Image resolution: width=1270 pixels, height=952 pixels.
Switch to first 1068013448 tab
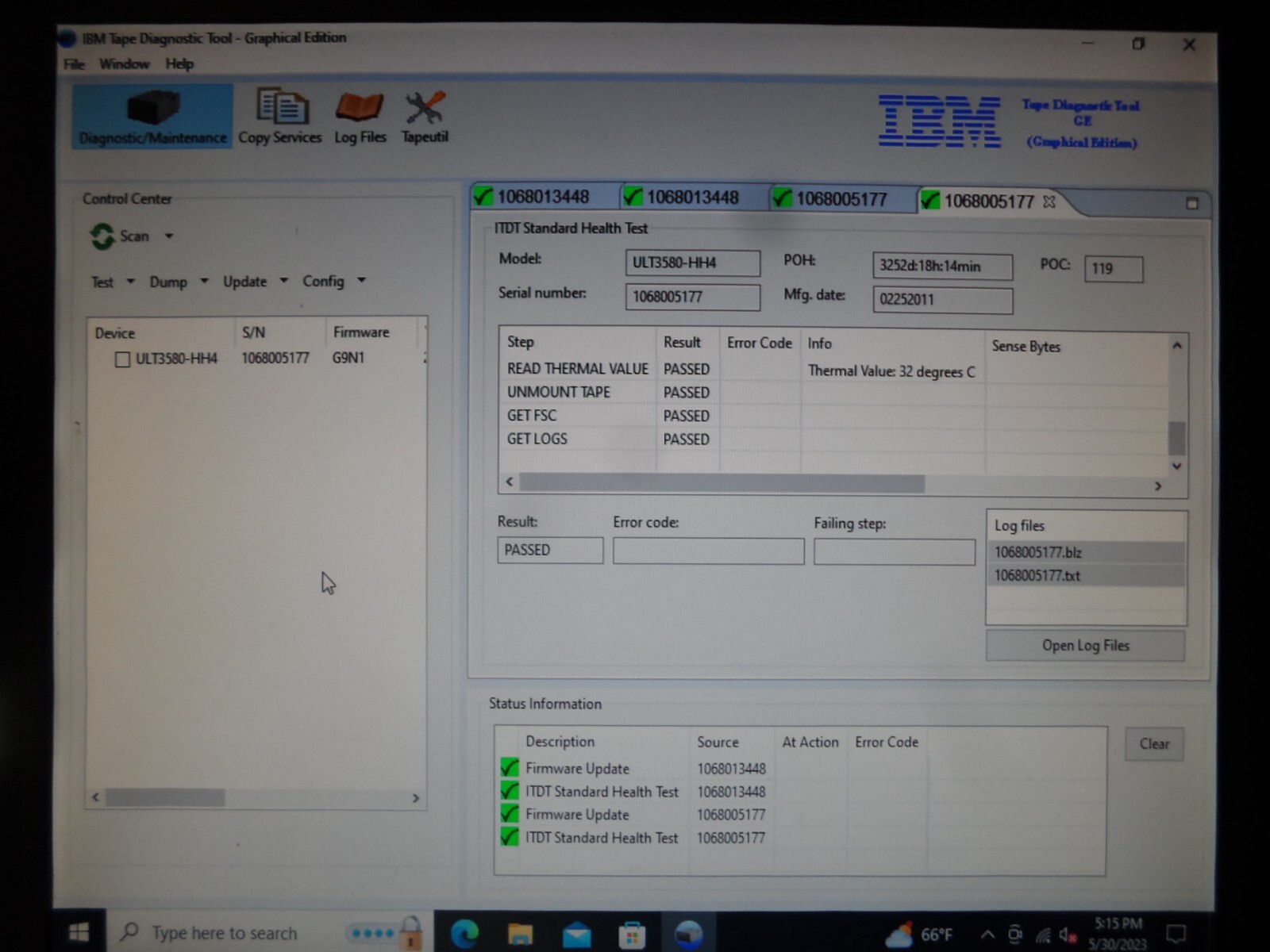point(543,197)
